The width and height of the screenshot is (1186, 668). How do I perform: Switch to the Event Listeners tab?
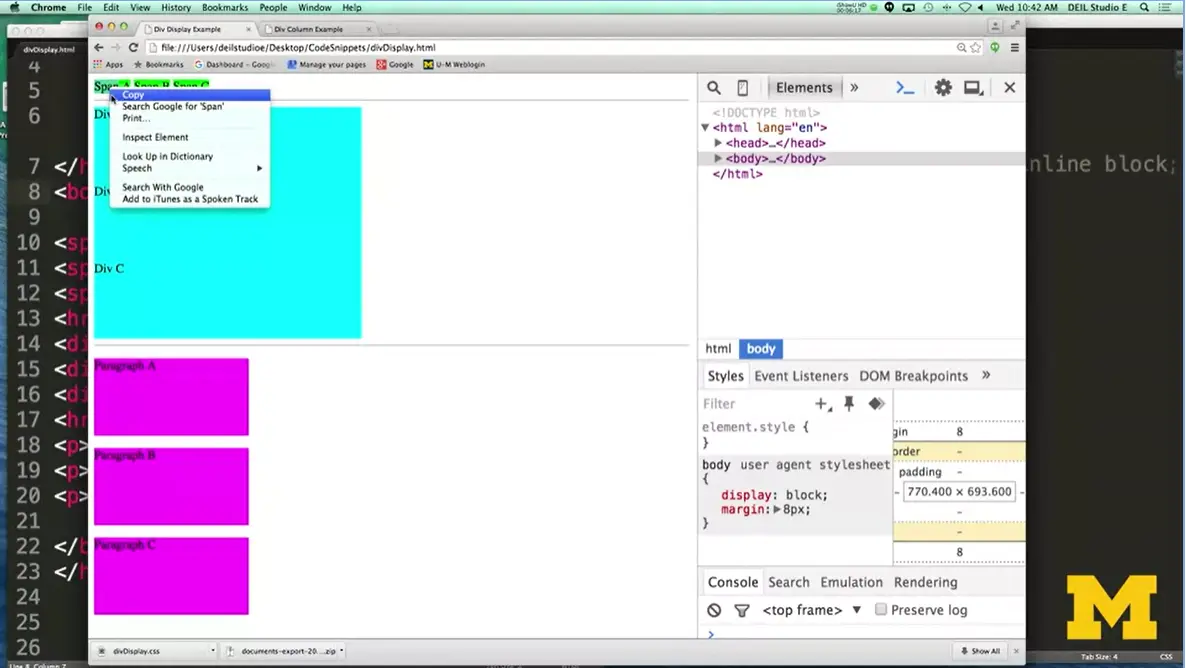pos(801,376)
